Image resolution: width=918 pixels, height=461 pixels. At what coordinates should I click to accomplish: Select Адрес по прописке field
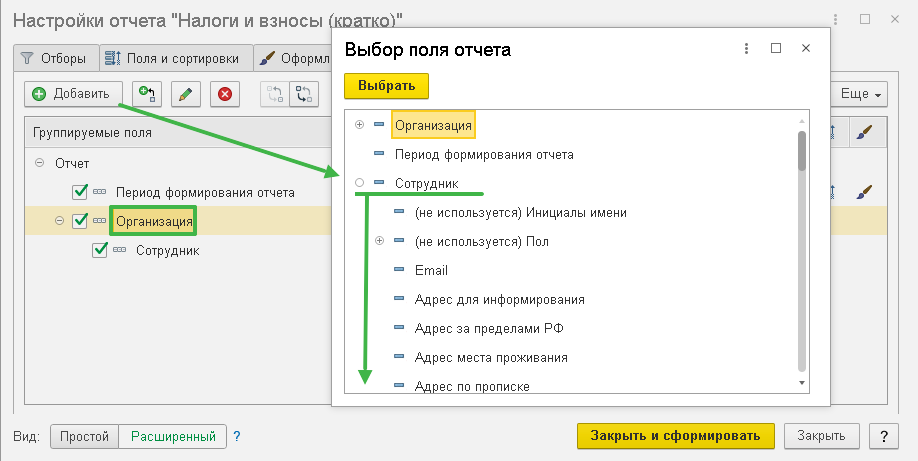pyautogui.click(x=472, y=387)
